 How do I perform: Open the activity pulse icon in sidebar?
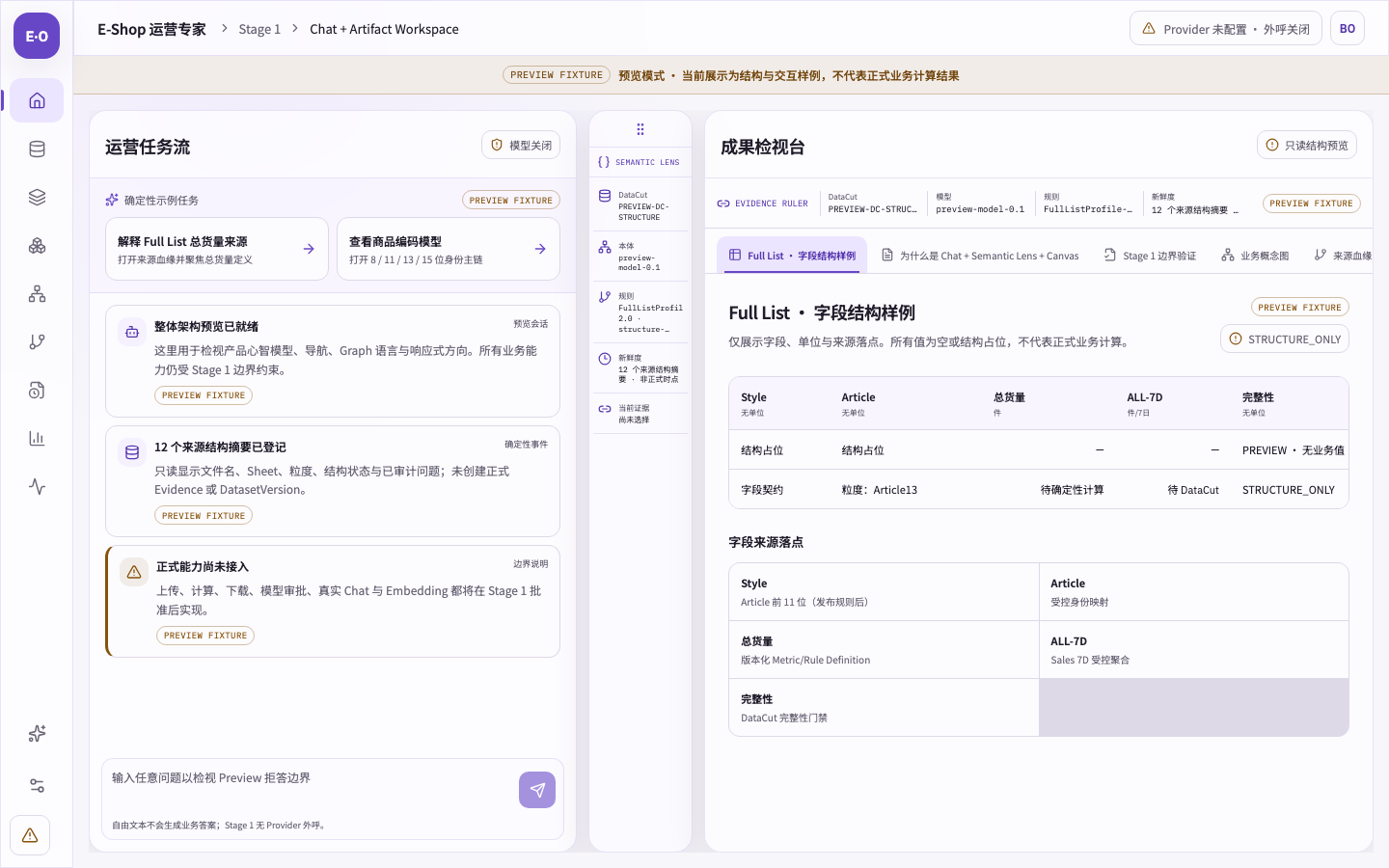(x=37, y=486)
